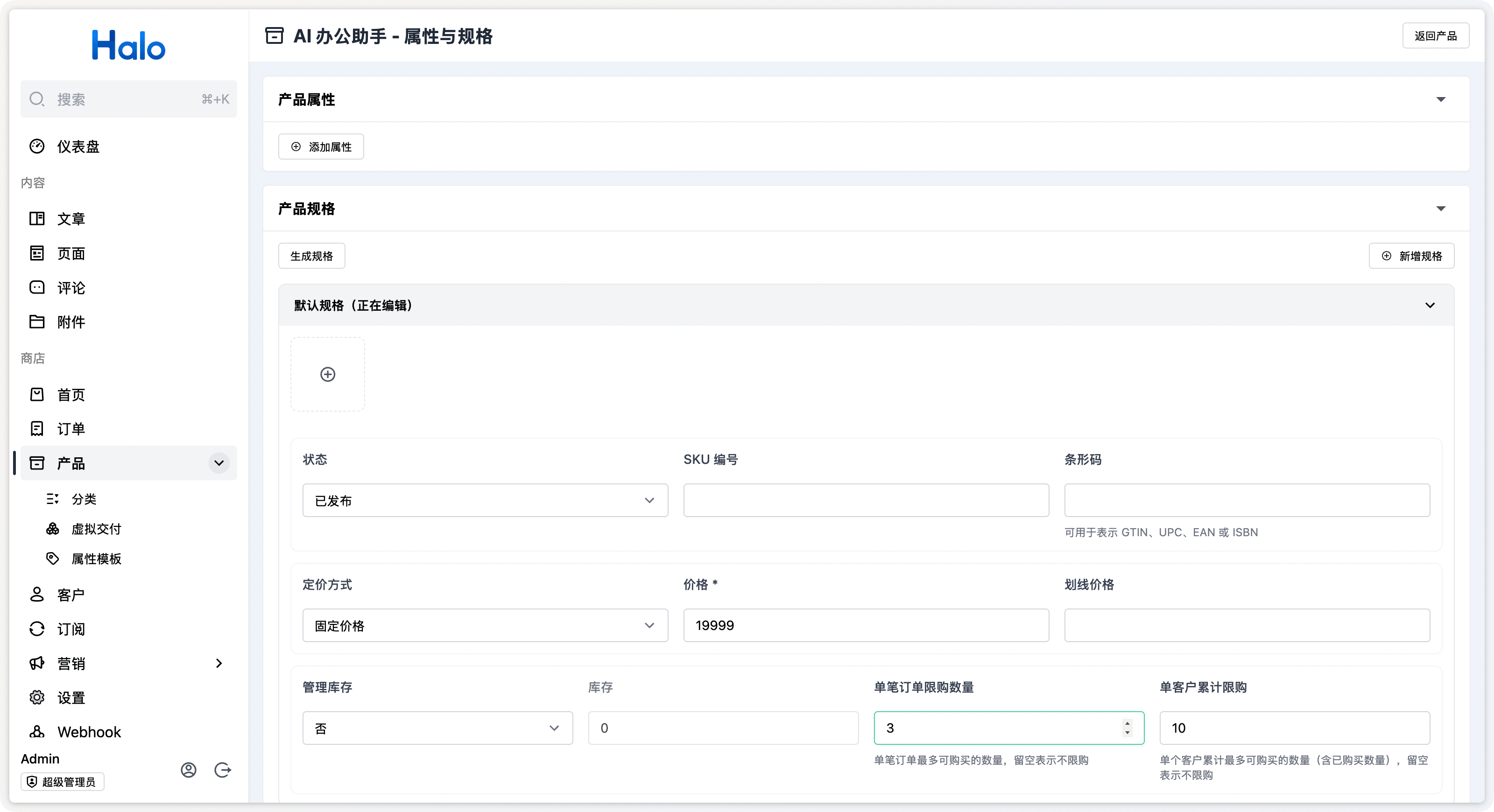The height and width of the screenshot is (812, 1494).
Task: Click the logout icon beside Admin
Action: tap(223, 770)
